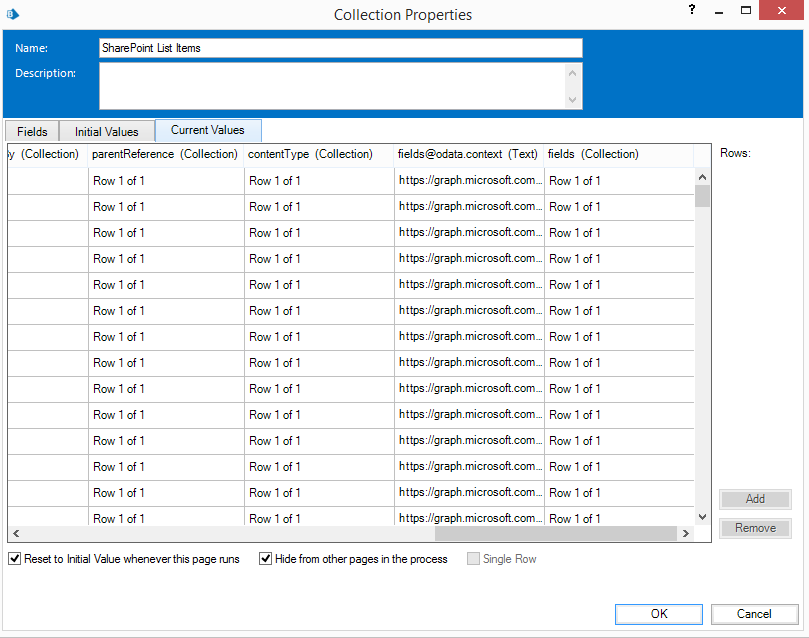Screen dimensions: 809x638
Task: Open help with the question mark button
Action: tap(692, 10)
